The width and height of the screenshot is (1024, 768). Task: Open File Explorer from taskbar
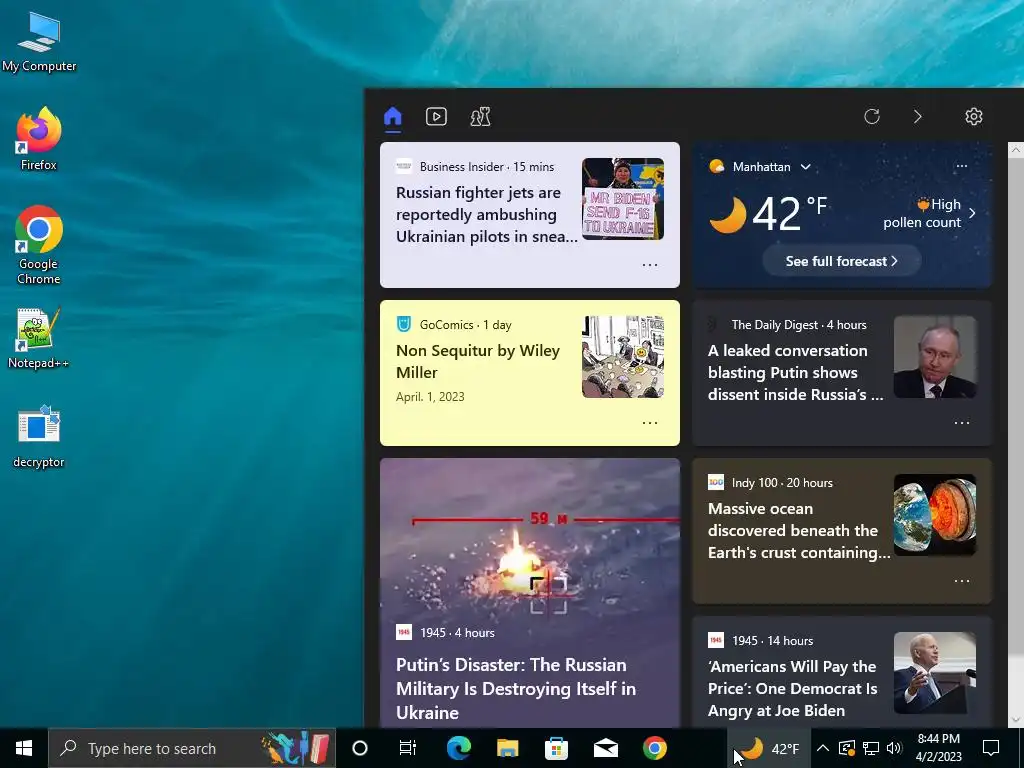[x=507, y=748]
